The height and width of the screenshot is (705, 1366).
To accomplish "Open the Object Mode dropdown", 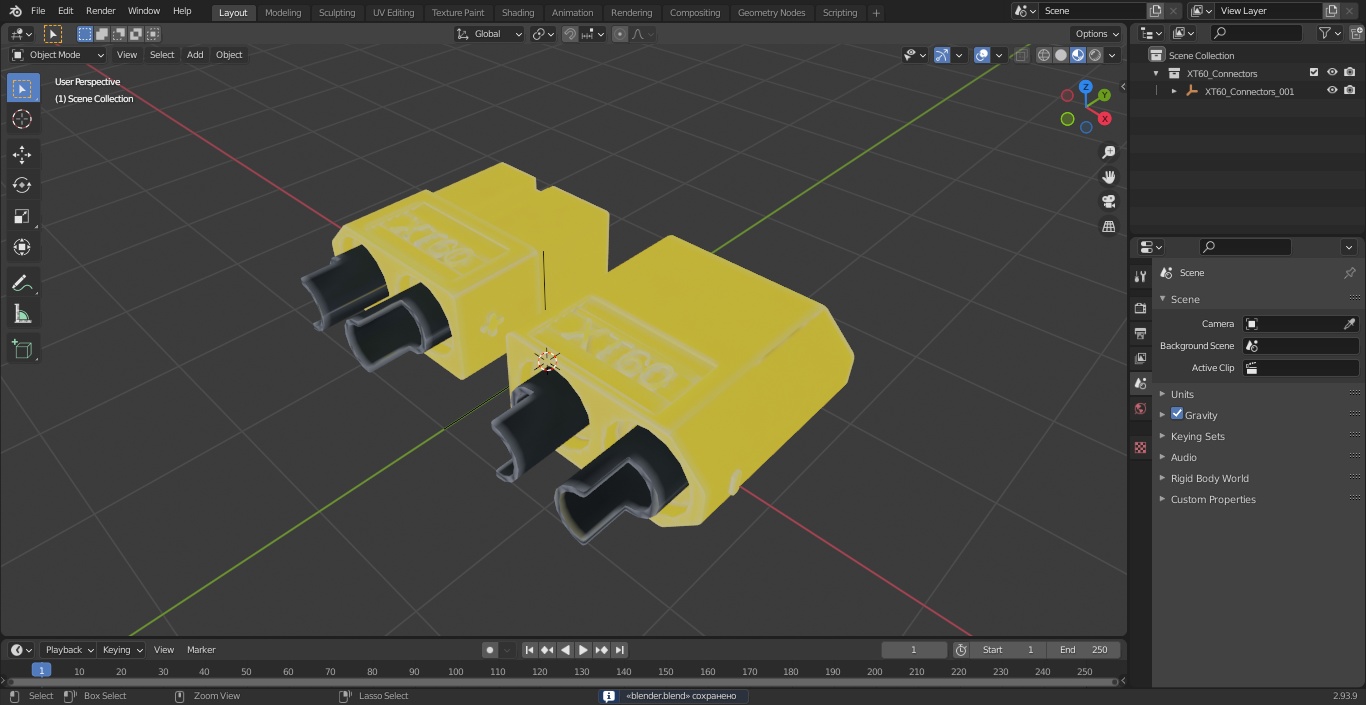I will click(58, 55).
